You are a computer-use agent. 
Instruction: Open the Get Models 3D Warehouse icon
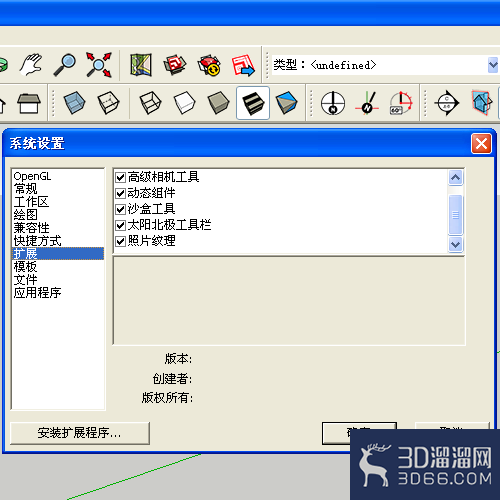click(175, 65)
